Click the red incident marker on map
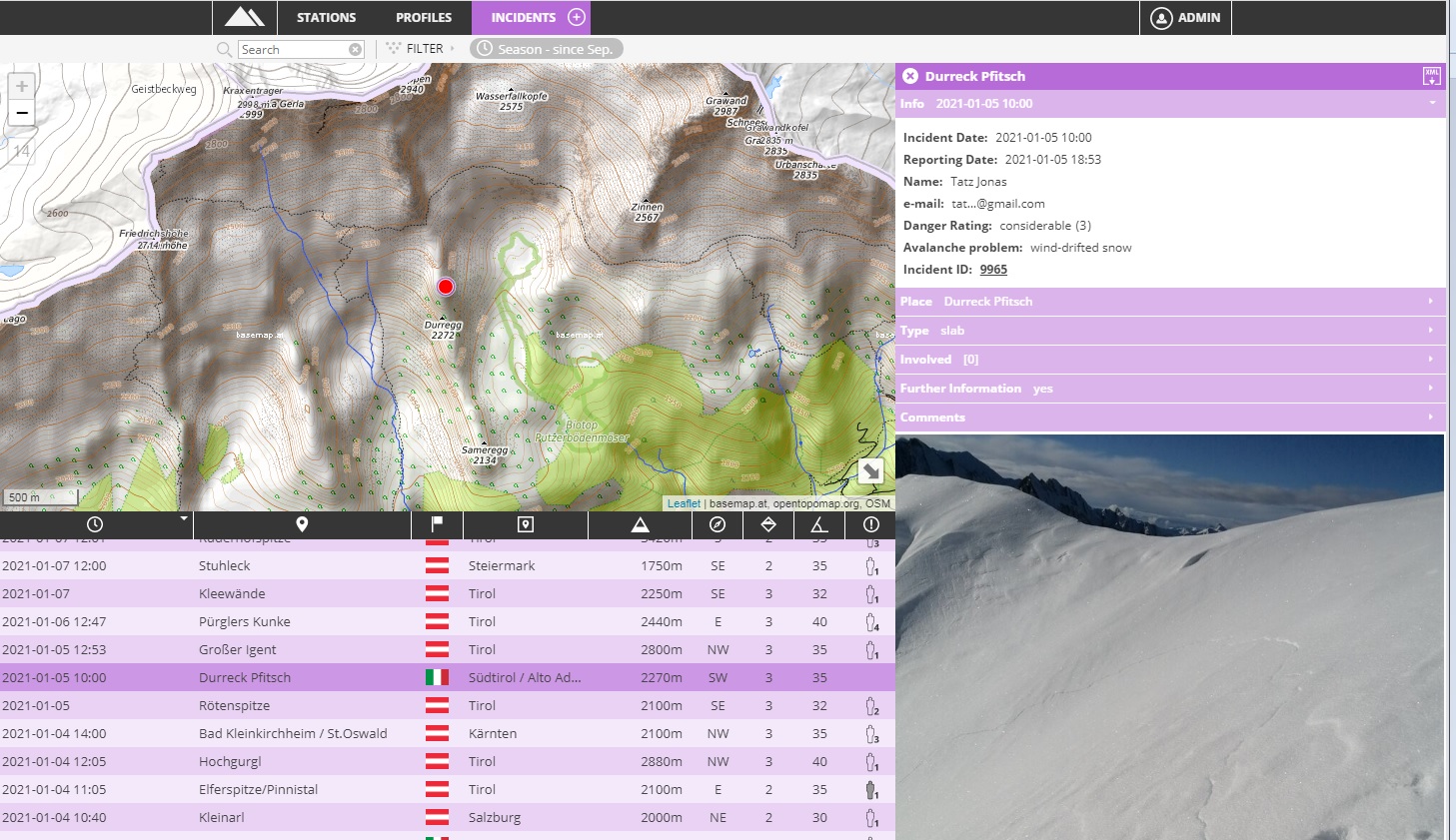Viewport: 1456px width, 840px height. (446, 287)
